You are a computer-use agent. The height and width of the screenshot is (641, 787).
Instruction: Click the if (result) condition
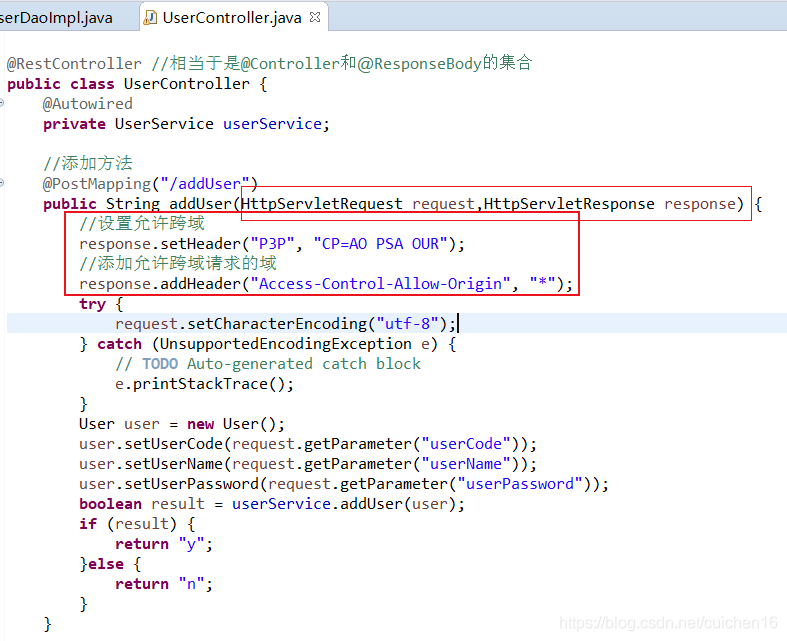click(128, 524)
